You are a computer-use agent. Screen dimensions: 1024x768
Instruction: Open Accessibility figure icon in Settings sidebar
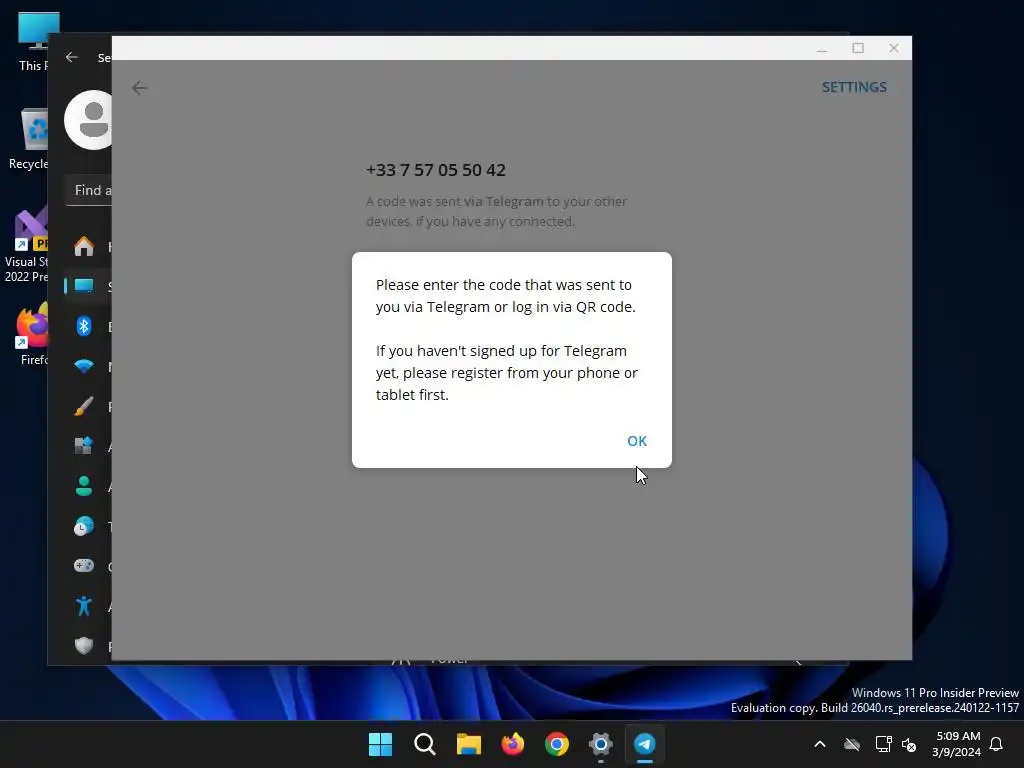pos(84,605)
